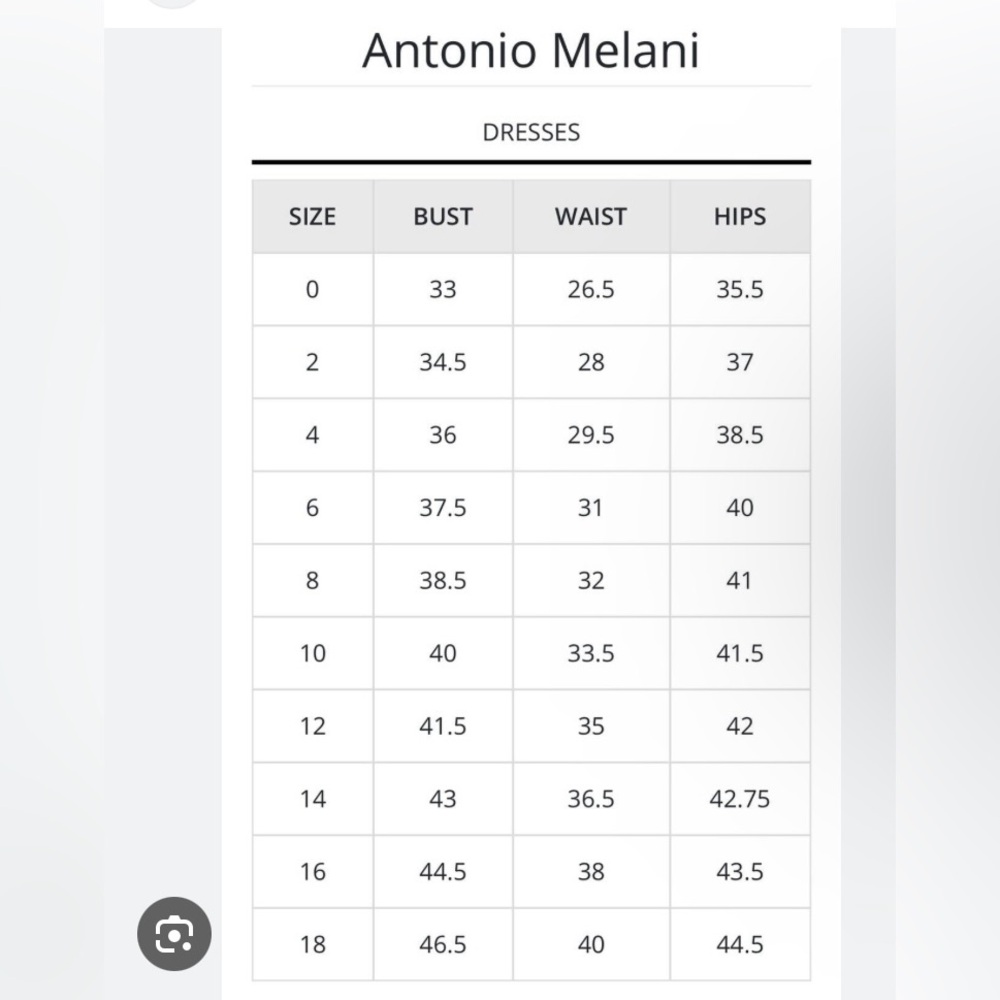Click waist value 38 for size 16
This screenshot has width=1000, height=1000.
tap(591, 871)
